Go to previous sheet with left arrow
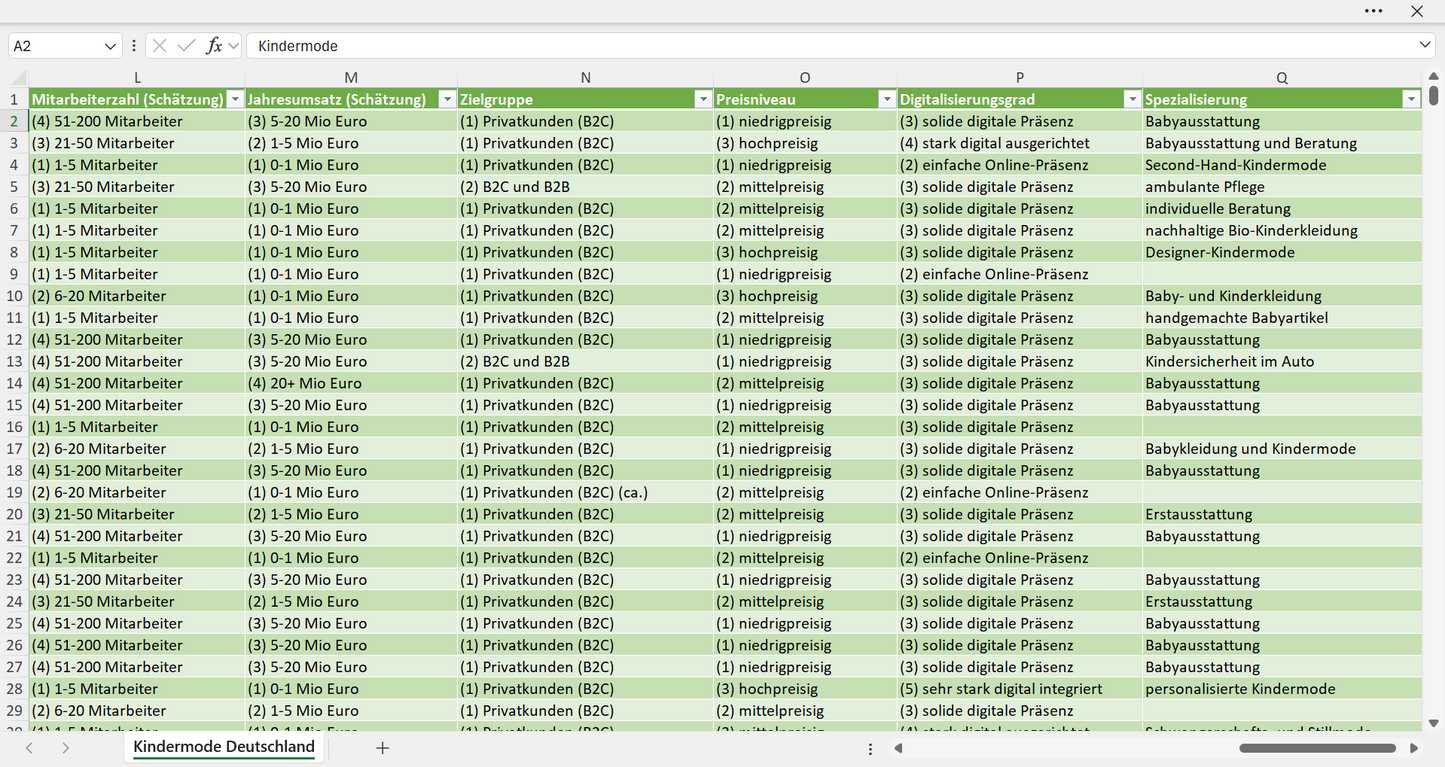Screen dimensions: 1445x767 point(29,748)
